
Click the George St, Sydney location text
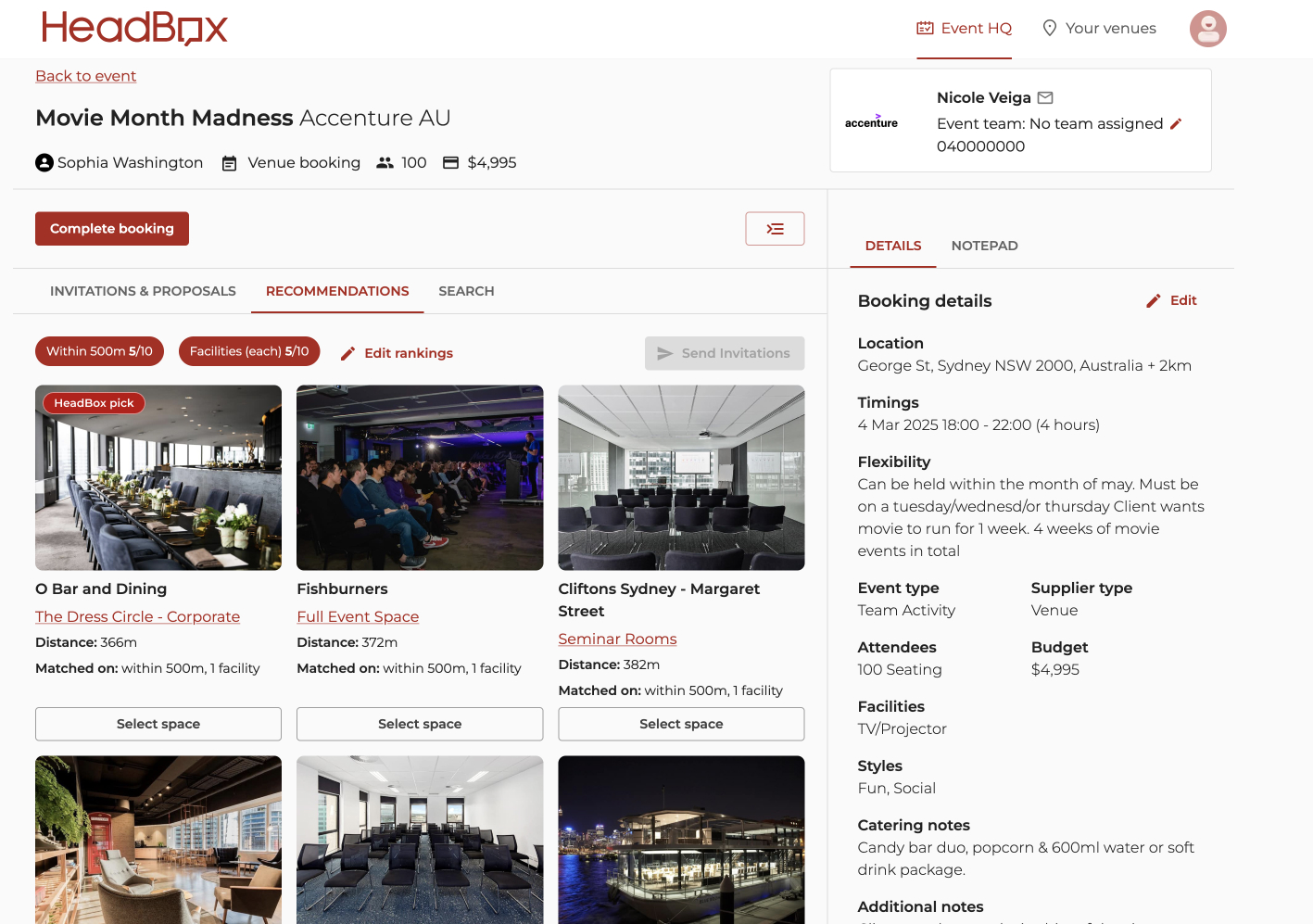[1024, 365]
